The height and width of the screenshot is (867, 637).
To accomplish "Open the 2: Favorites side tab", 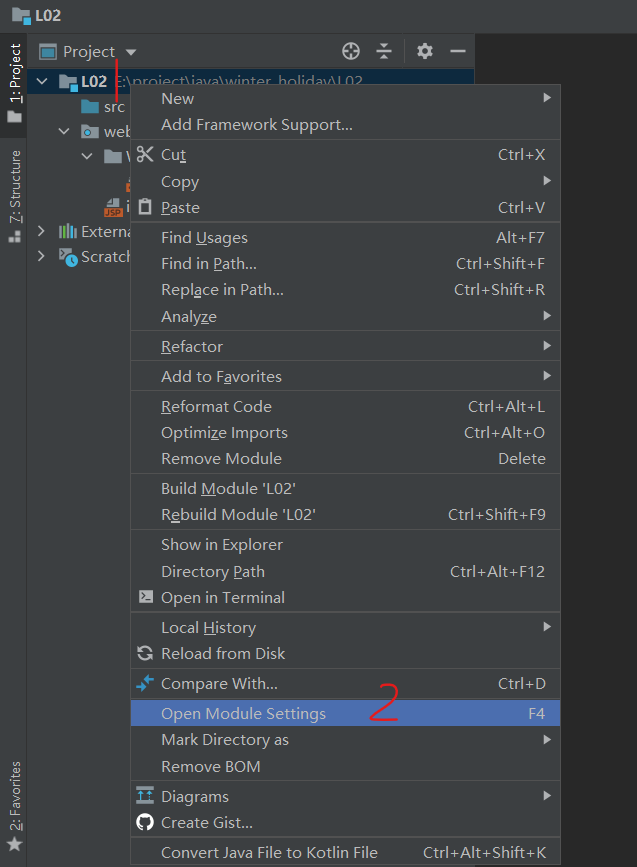I will point(14,806).
